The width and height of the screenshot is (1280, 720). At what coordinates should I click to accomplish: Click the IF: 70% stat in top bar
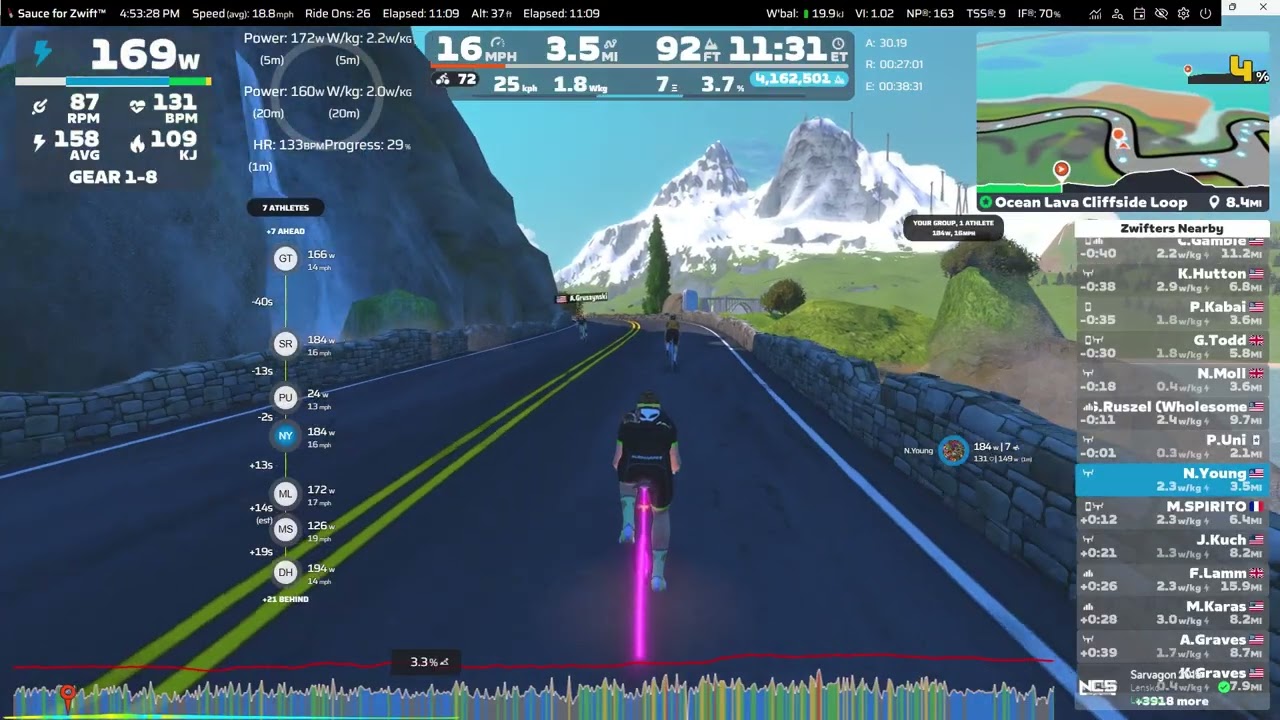[1039, 14]
